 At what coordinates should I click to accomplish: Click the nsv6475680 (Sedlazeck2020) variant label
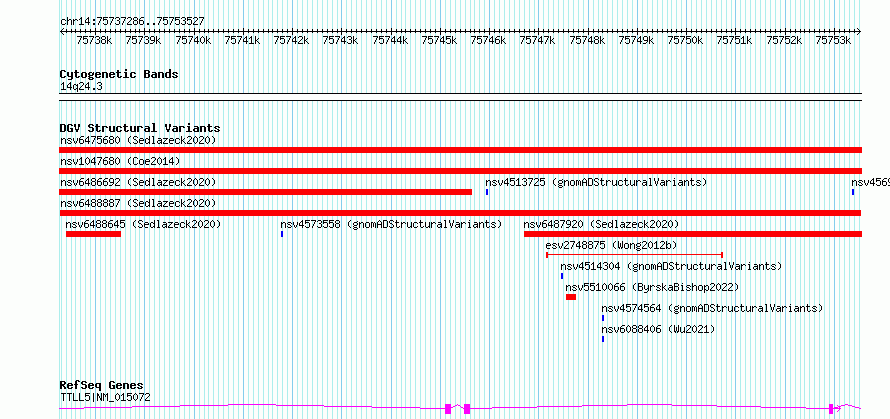pyautogui.click(x=138, y=140)
